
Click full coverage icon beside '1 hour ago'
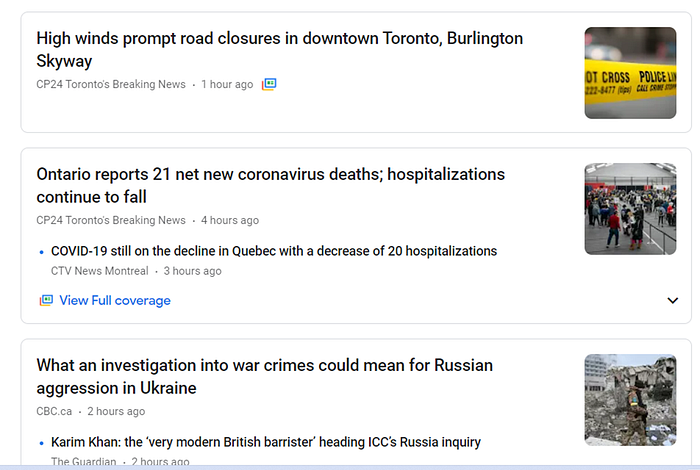[269, 84]
